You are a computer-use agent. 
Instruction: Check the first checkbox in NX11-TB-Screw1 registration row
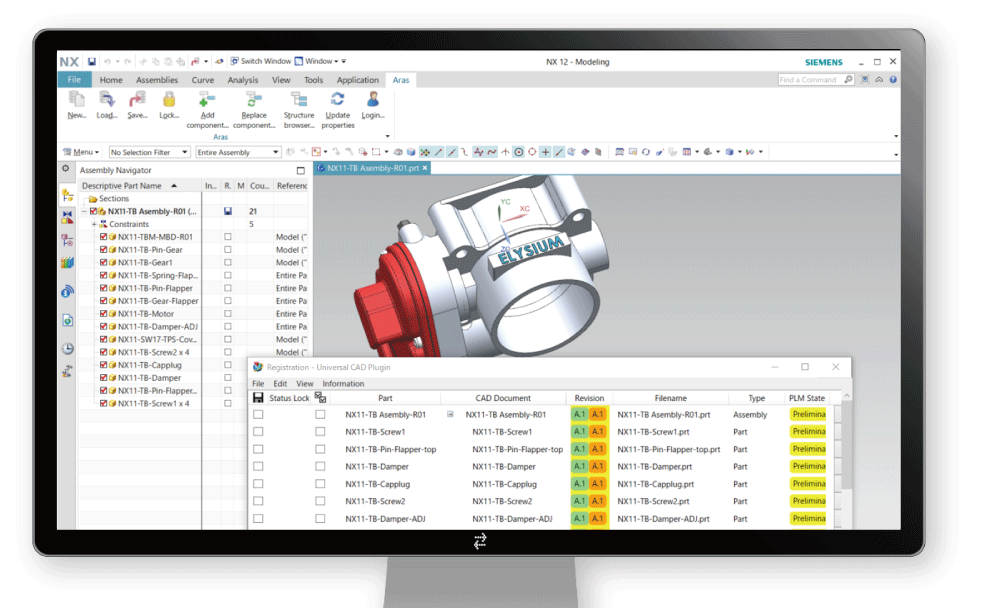pyautogui.click(x=258, y=432)
